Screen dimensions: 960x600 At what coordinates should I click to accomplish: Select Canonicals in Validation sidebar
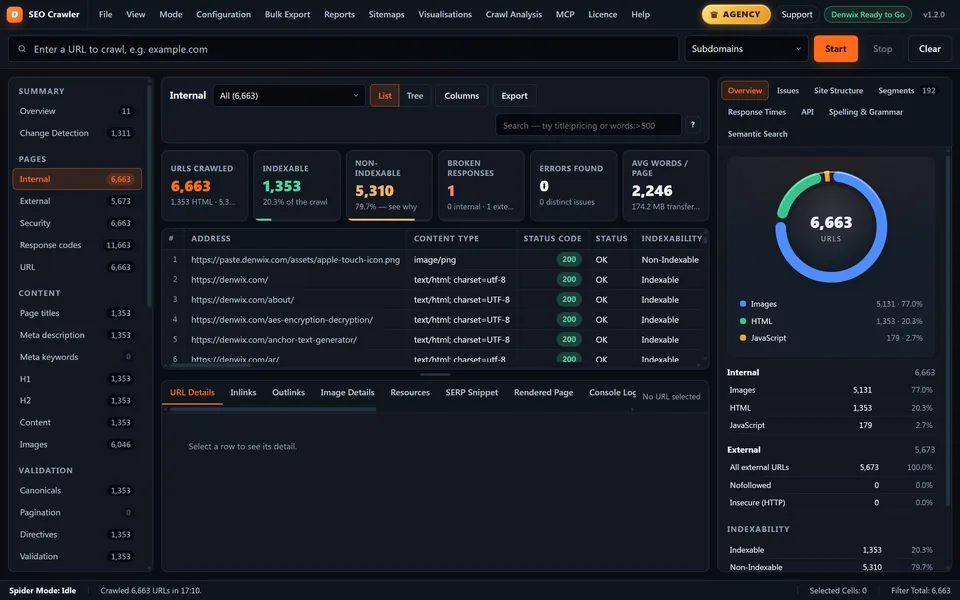point(77,490)
